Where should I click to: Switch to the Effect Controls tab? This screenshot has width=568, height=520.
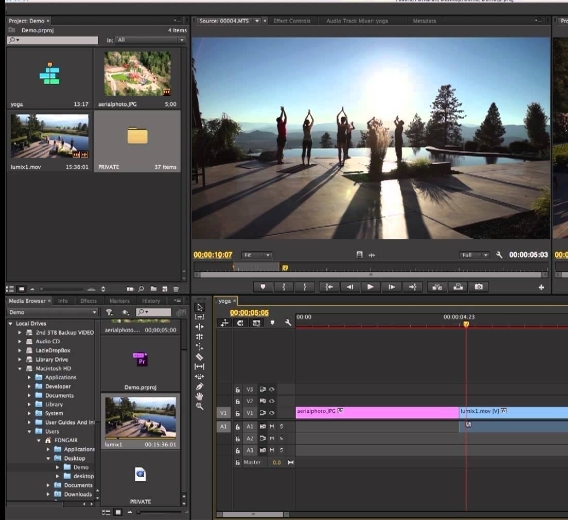coord(292,21)
